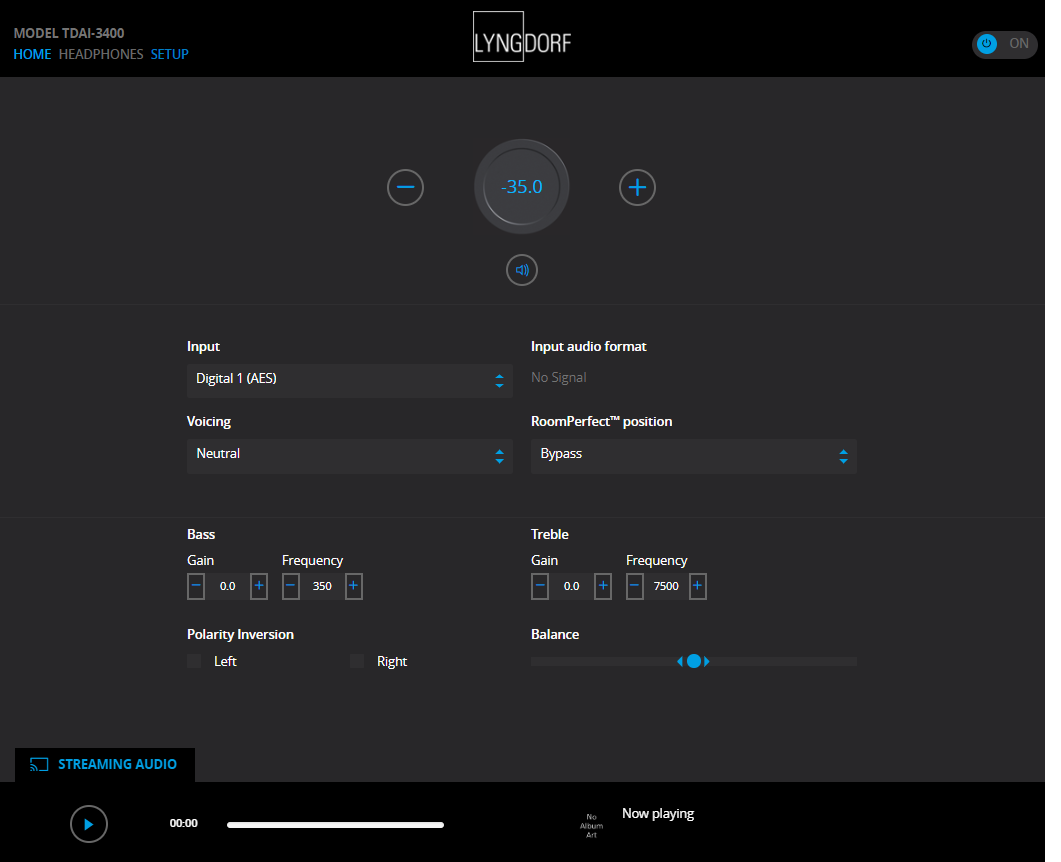Click the HOME navigation link

[32, 54]
